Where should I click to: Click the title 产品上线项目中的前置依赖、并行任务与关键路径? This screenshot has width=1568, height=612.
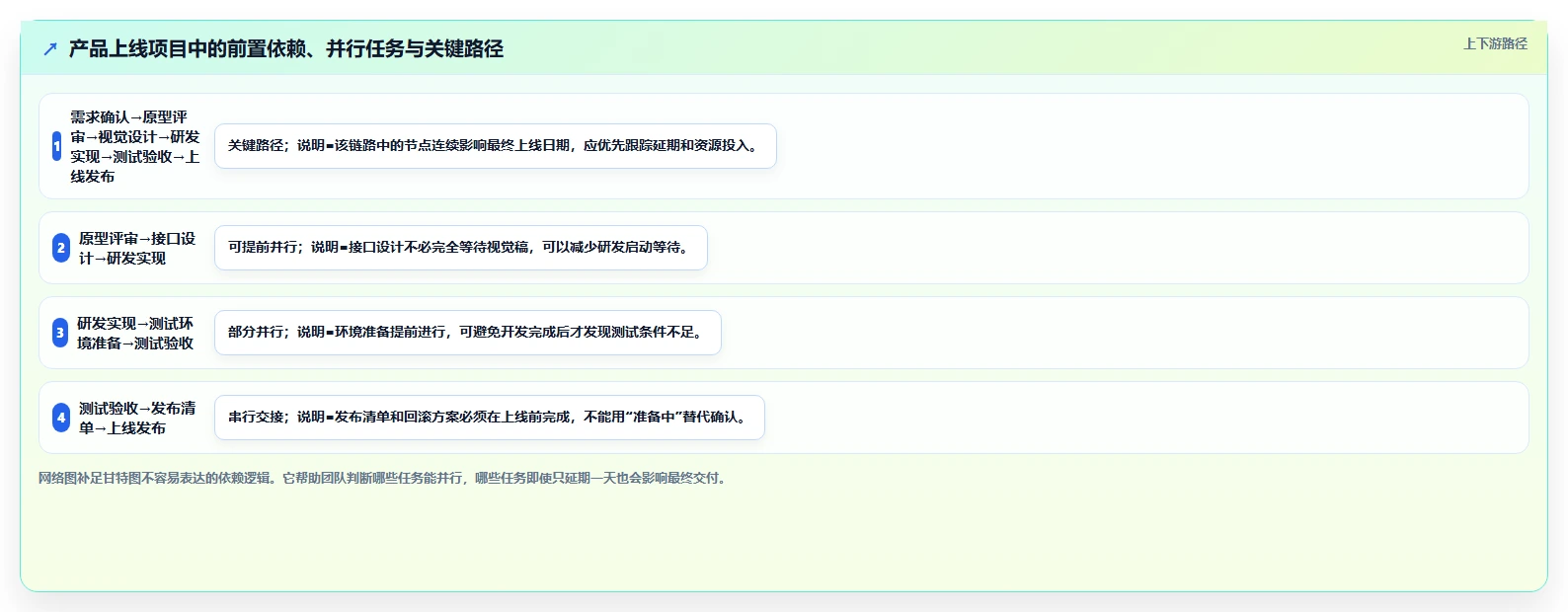click(x=286, y=48)
